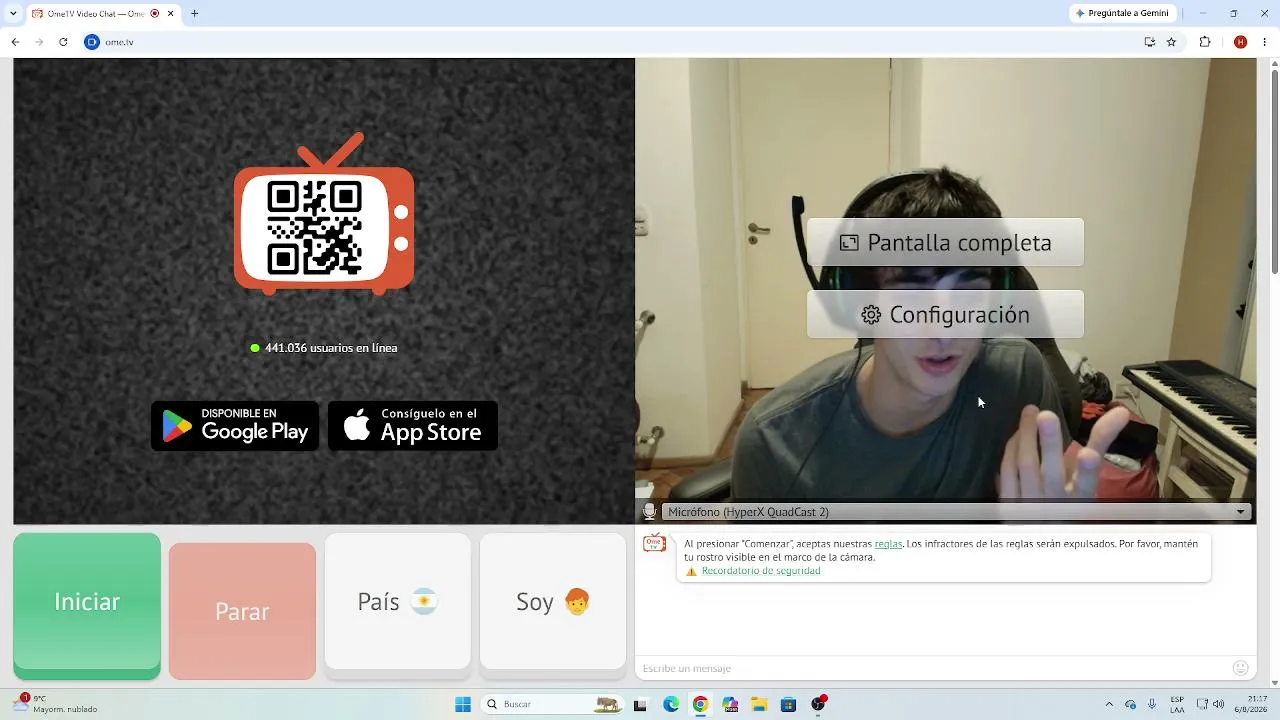Open File Explorer from the taskbar
This screenshot has width=1280, height=720.
pos(759,705)
